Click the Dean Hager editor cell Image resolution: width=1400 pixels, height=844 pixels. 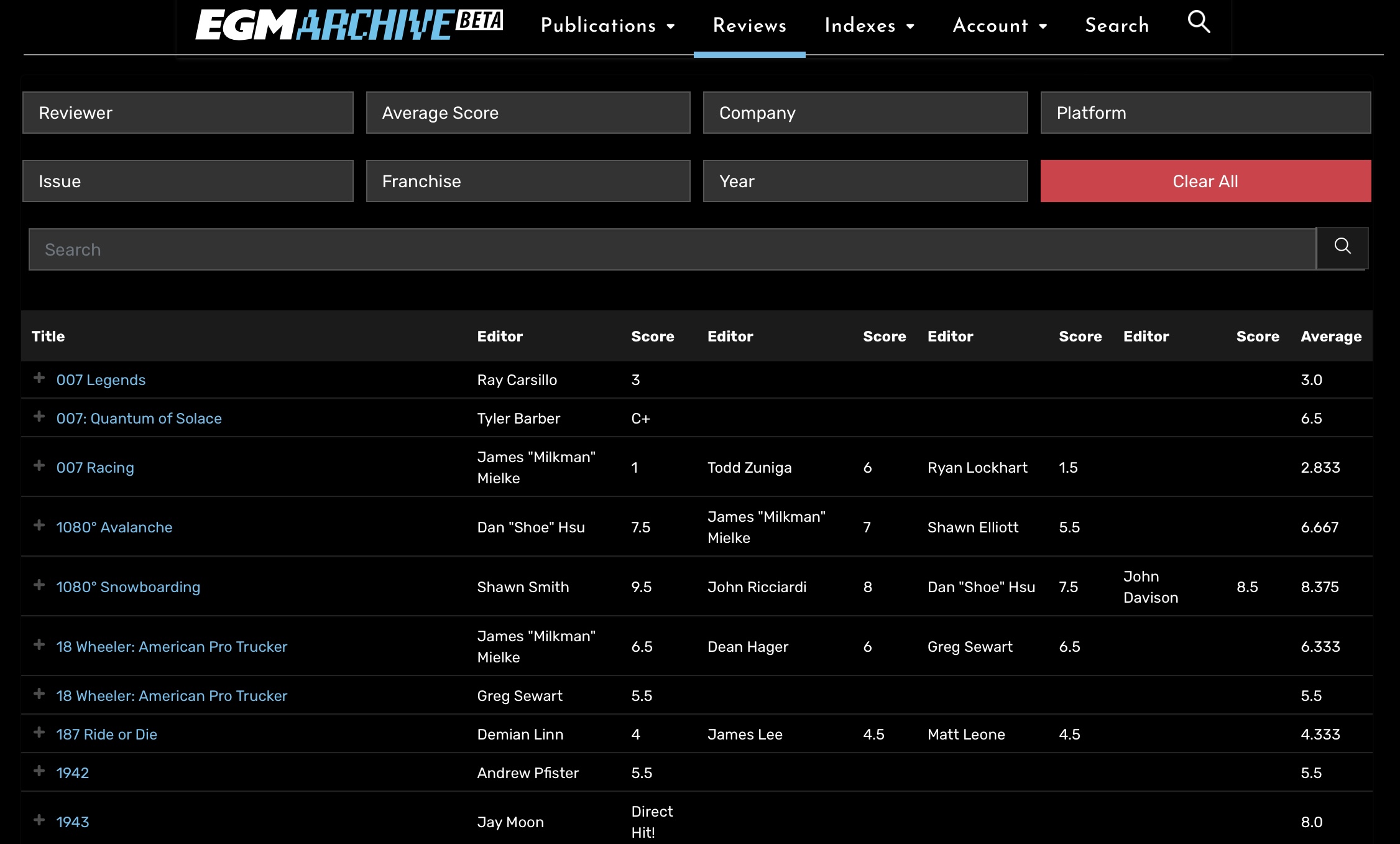click(748, 647)
